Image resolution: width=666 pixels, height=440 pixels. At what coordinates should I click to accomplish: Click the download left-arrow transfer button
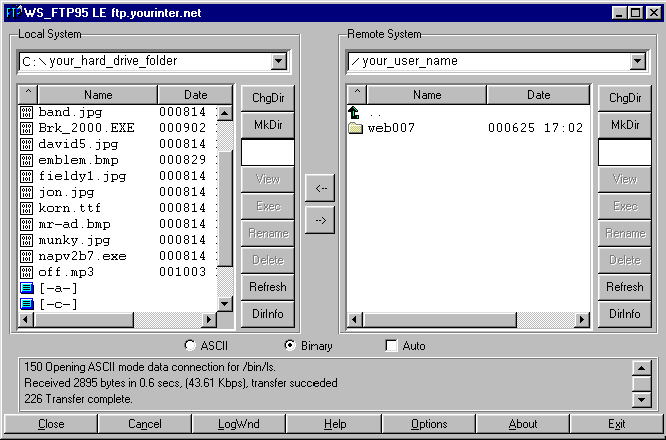click(x=320, y=188)
